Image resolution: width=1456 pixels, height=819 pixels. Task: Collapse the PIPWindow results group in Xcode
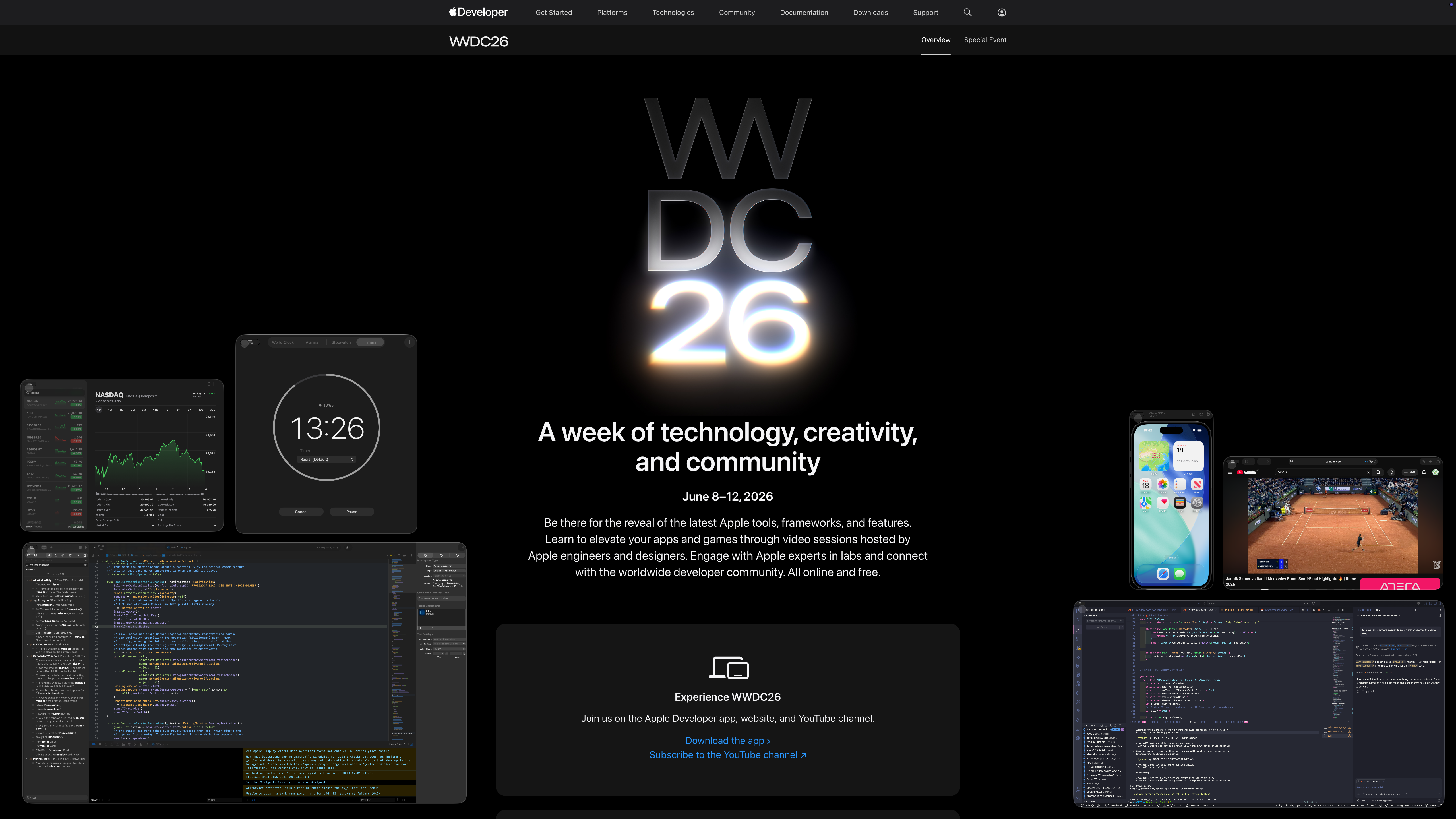27,644
